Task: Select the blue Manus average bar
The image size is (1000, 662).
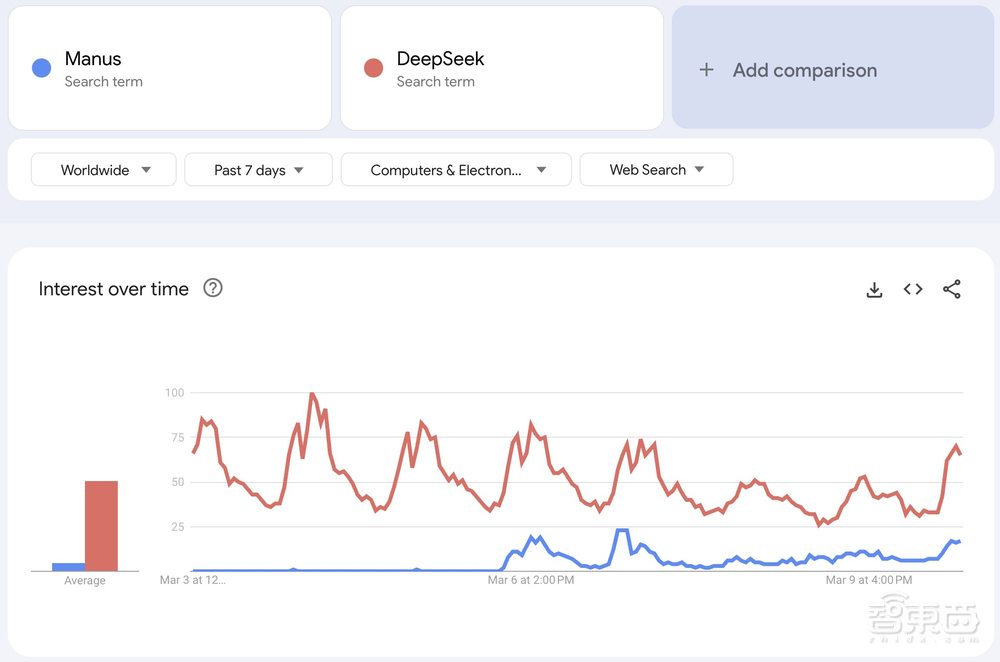Action: coord(70,565)
